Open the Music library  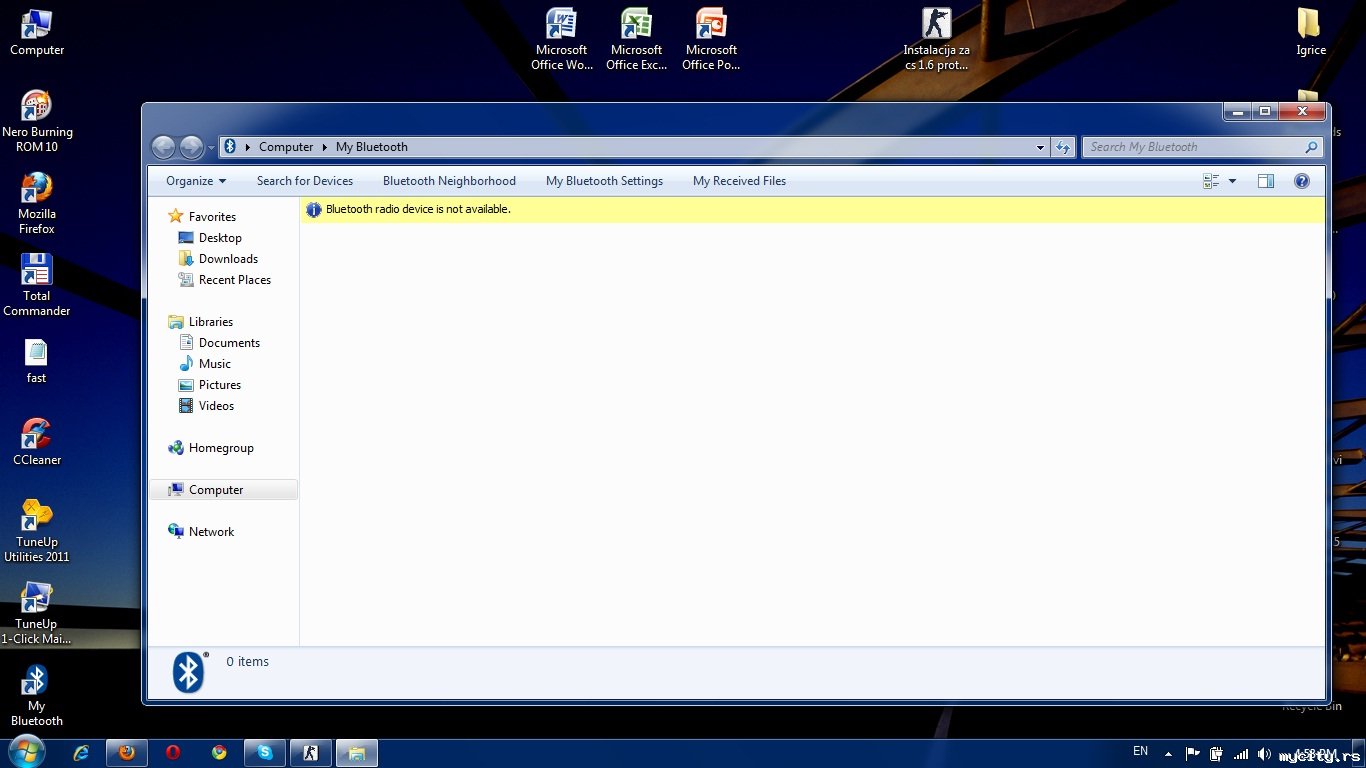click(215, 364)
